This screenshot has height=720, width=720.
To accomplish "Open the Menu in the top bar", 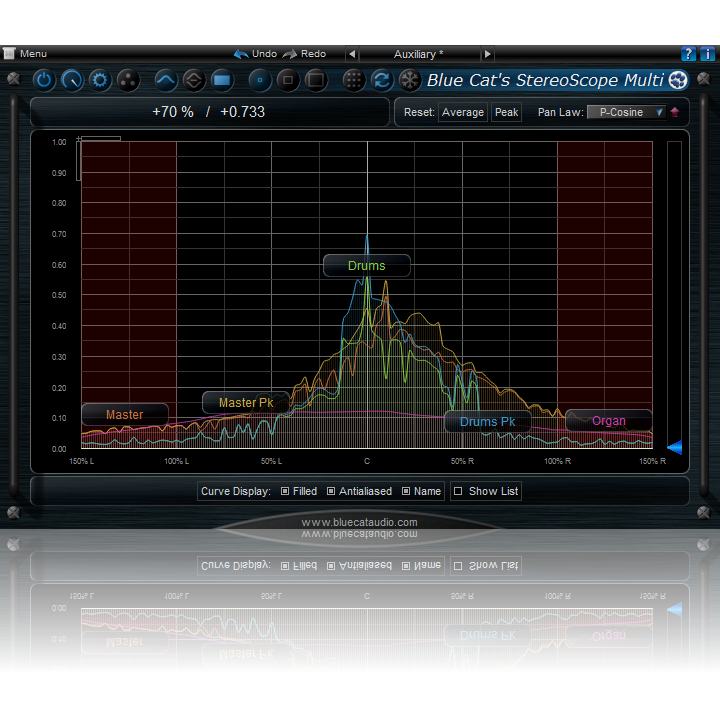I will click(x=25, y=54).
